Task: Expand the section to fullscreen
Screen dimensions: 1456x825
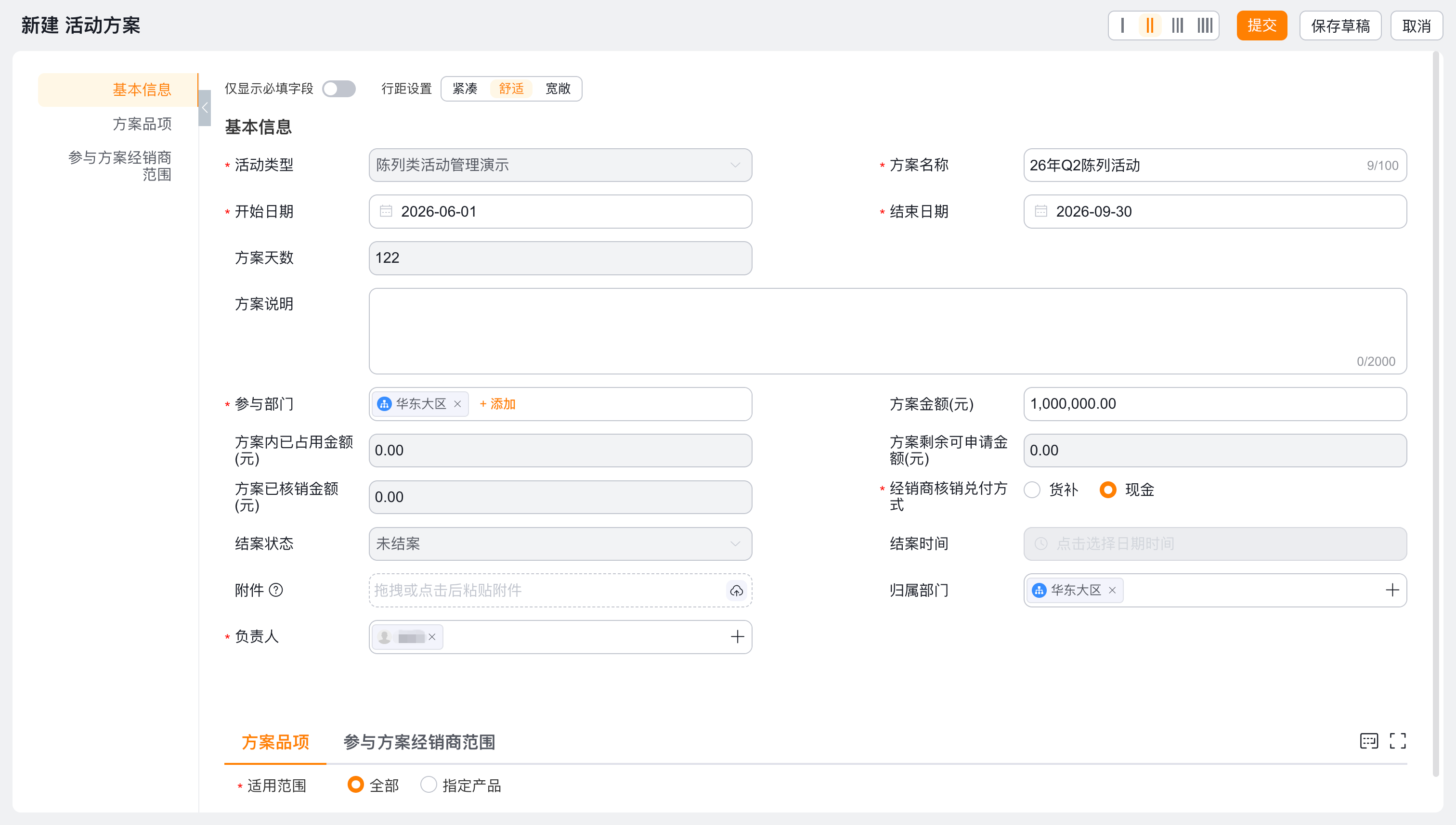Action: tap(1398, 741)
